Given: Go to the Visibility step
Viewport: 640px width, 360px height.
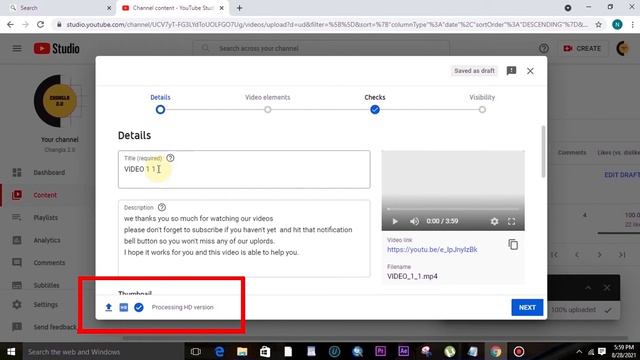Looking at the screenshot, I should pyautogui.click(x=482, y=103).
